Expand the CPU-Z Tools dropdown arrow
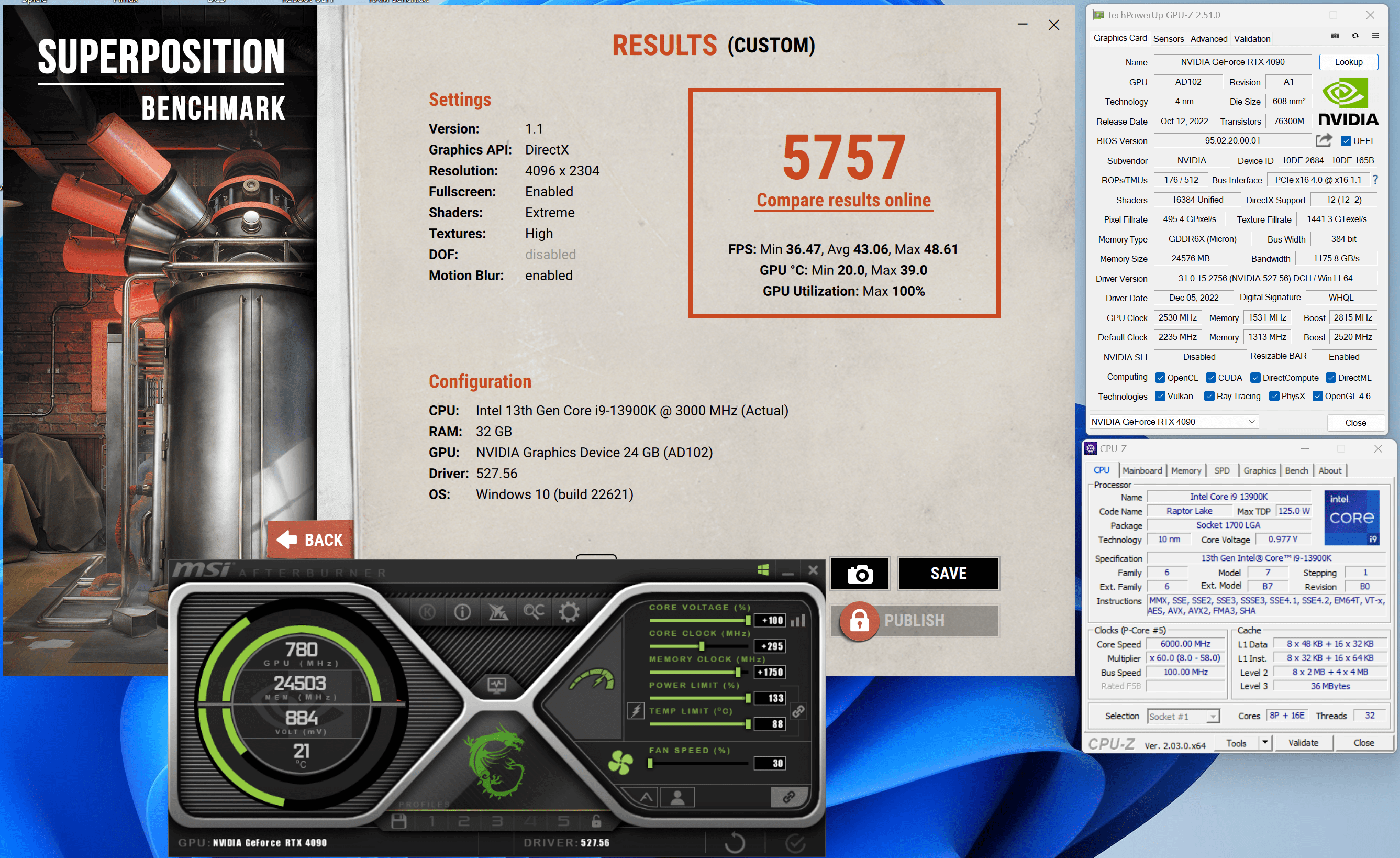This screenshot has width=1400, height=858. (x=1265, y=743)
